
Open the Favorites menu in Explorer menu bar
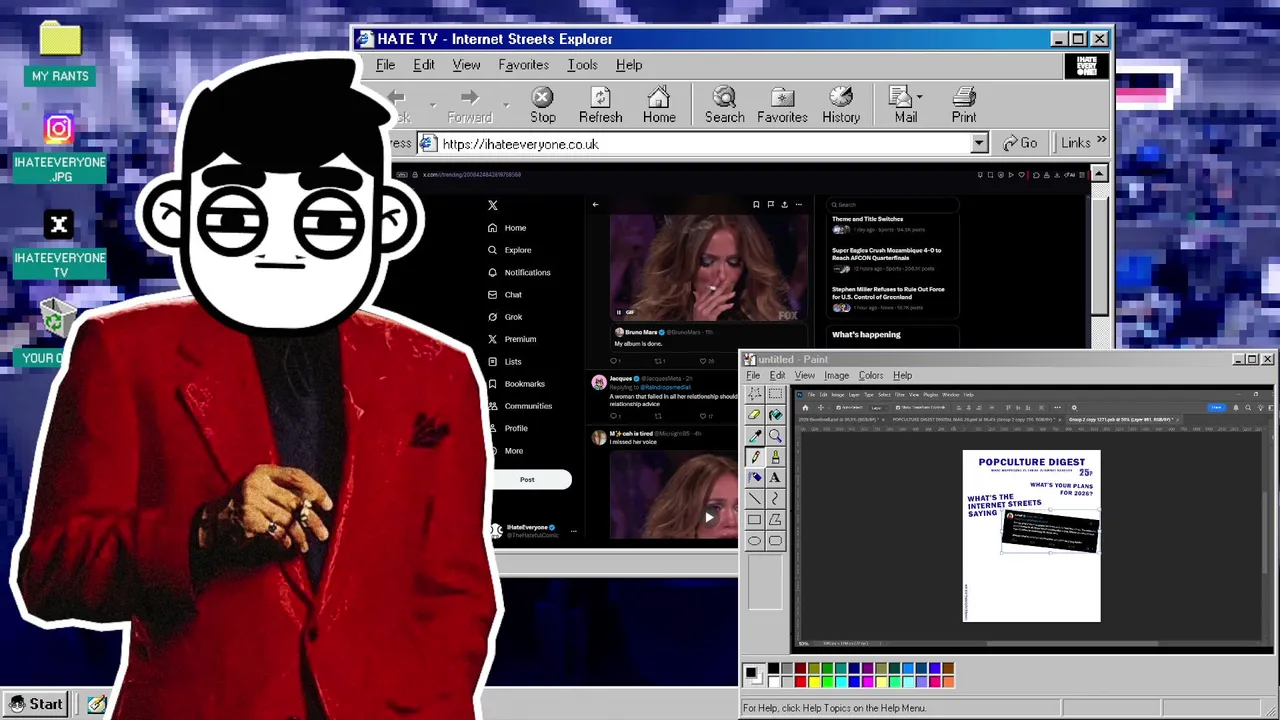pyautogui.click(x=523, y=65)
